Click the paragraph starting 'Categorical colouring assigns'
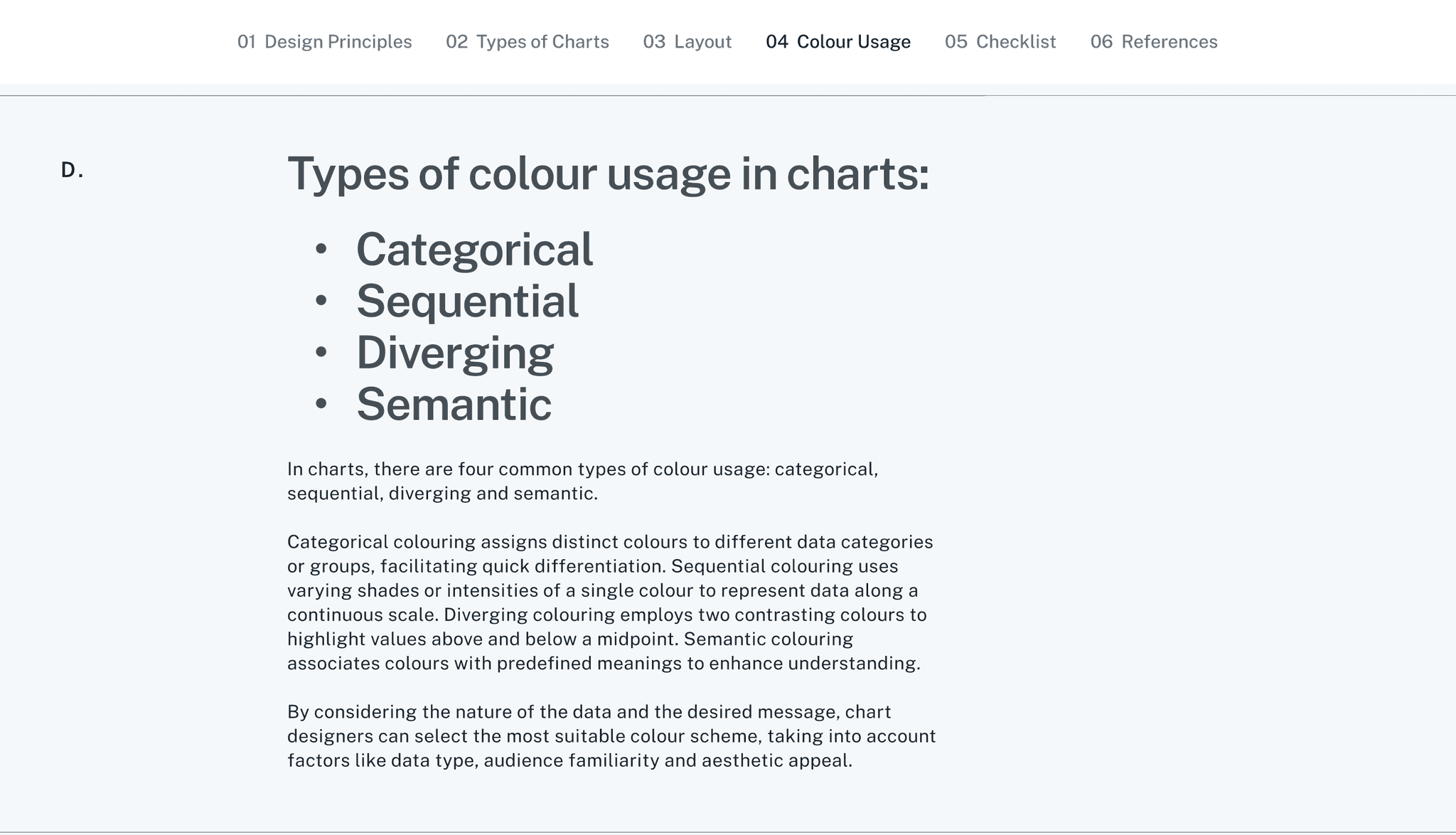 (609, 602)
